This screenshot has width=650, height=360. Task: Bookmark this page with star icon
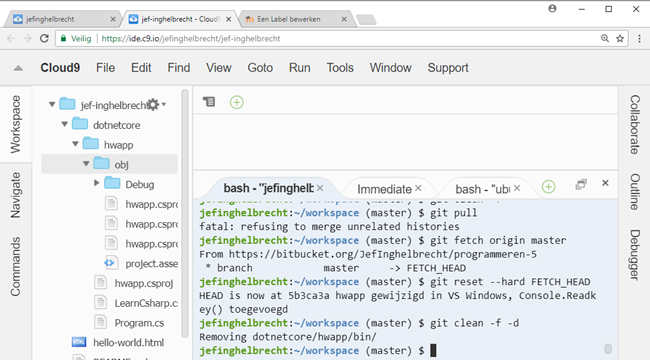(x=620, y=39)
